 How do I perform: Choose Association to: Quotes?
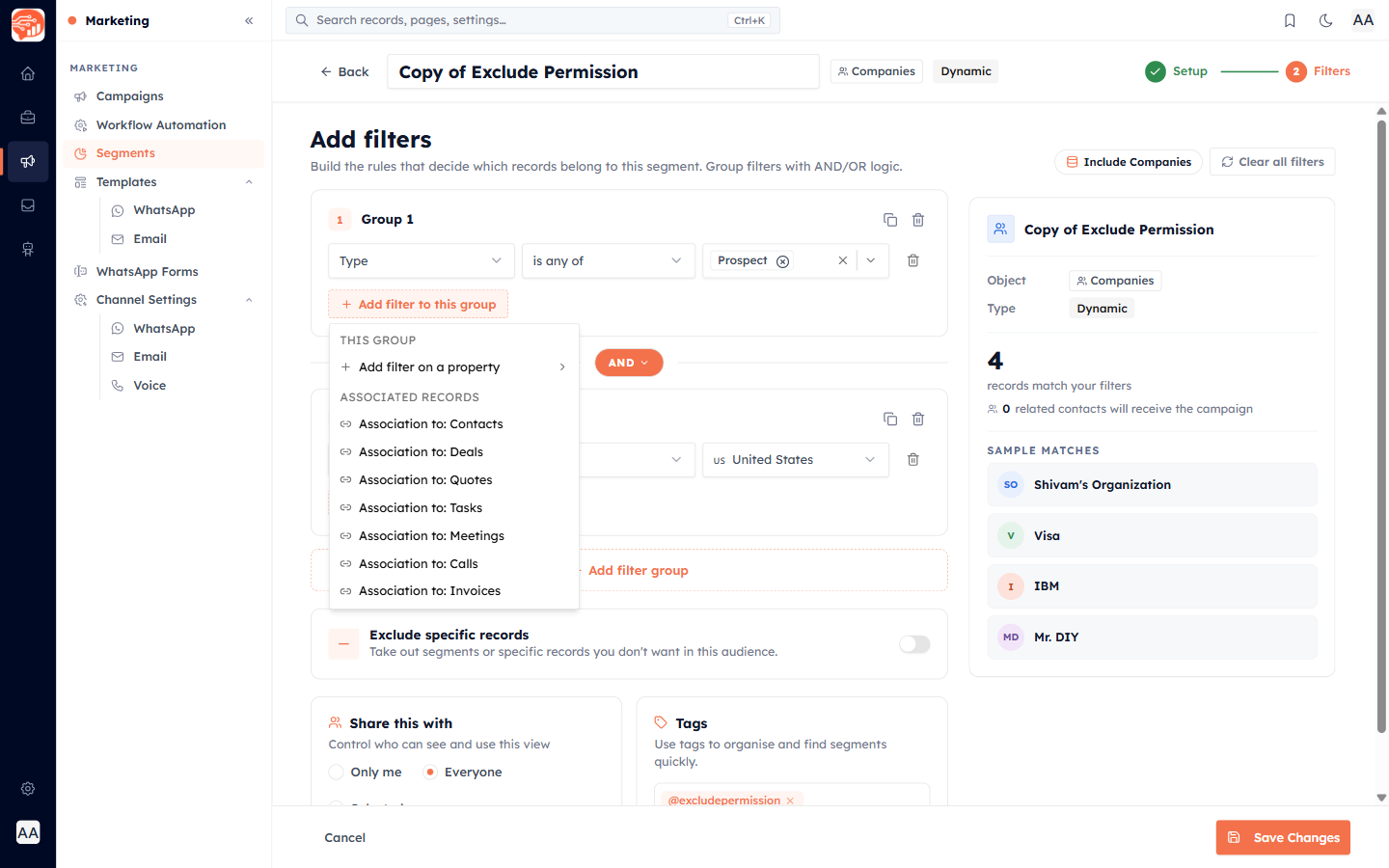453,480
